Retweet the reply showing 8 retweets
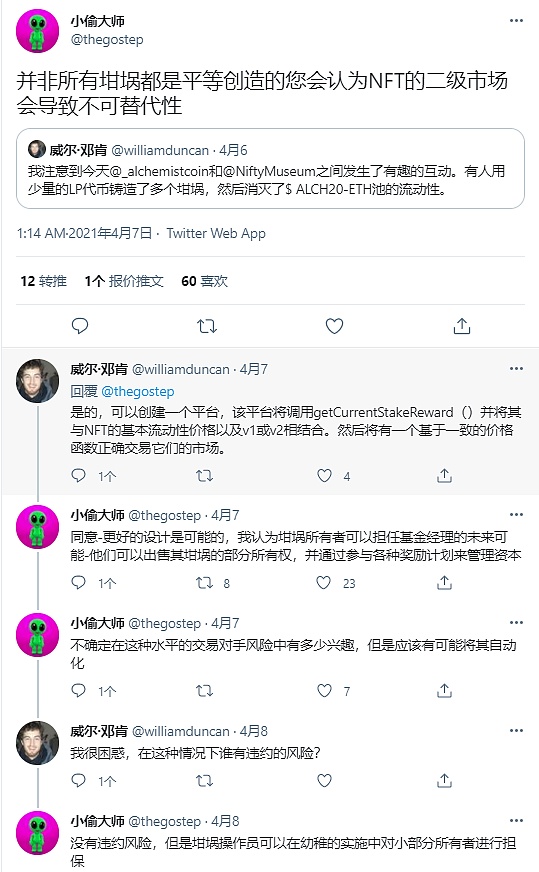 click(x=204, y=583)
